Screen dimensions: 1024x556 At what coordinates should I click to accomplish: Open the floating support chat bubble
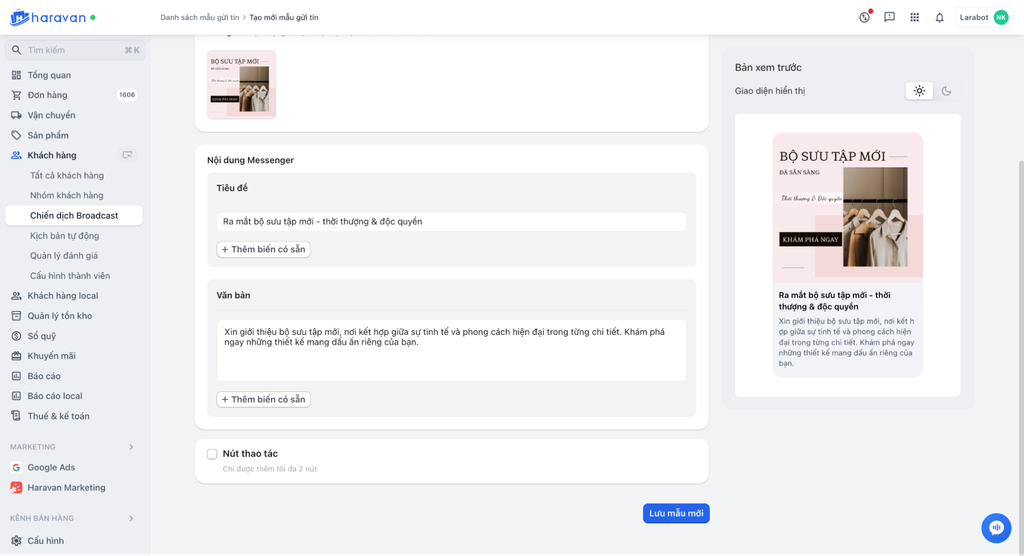pos(996,527)
